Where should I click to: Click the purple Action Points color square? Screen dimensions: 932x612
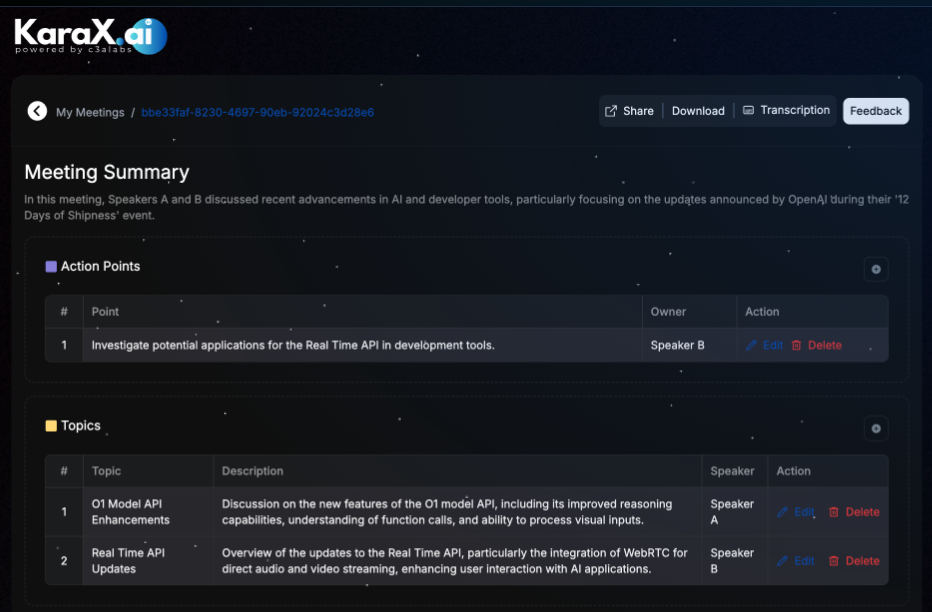click(x=51, y=266)
